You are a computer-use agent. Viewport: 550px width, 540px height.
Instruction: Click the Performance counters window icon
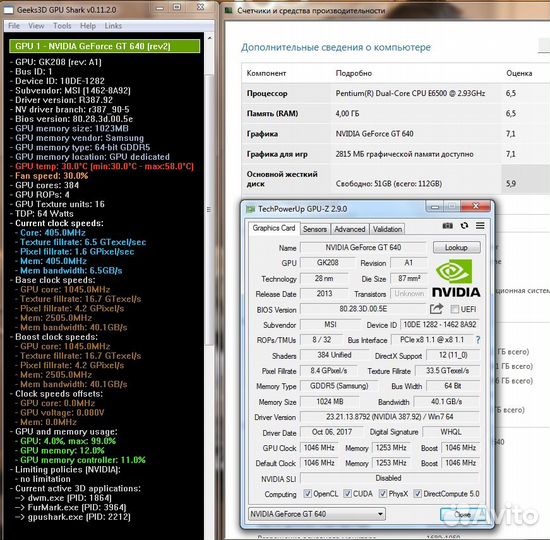coord(229,11)
